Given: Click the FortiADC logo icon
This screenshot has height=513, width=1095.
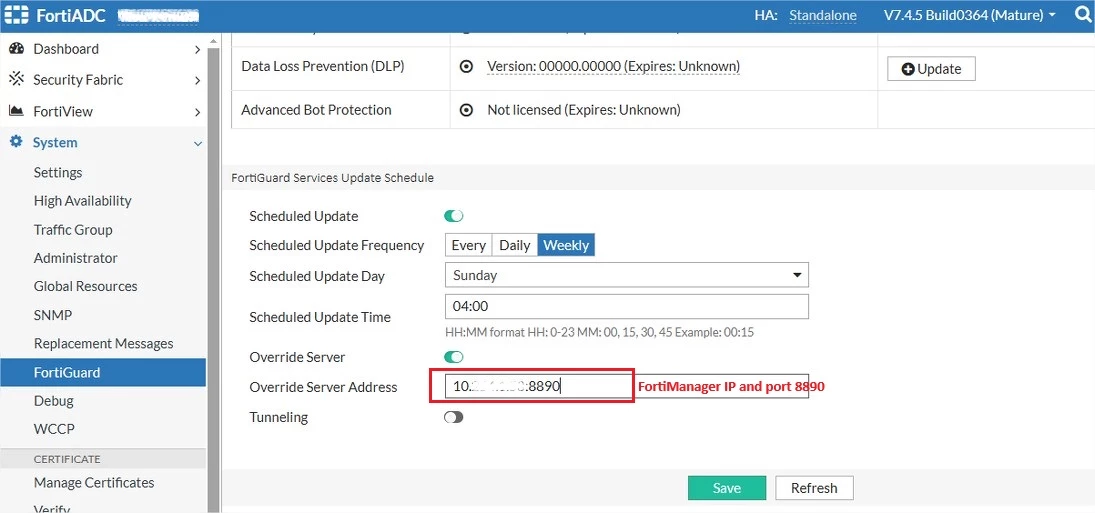Looking at the screenshot, I should tap(17, 15).
